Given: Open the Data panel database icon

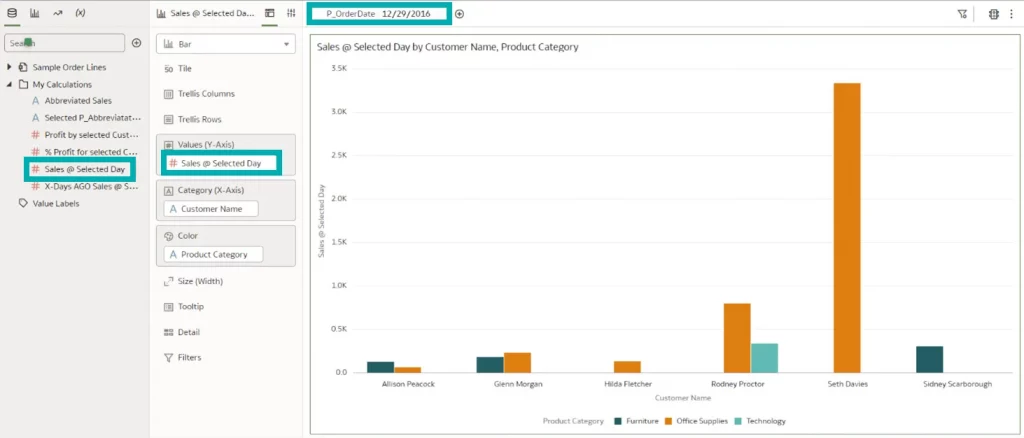Looking at the screenshot, I should tap(12, 13).
